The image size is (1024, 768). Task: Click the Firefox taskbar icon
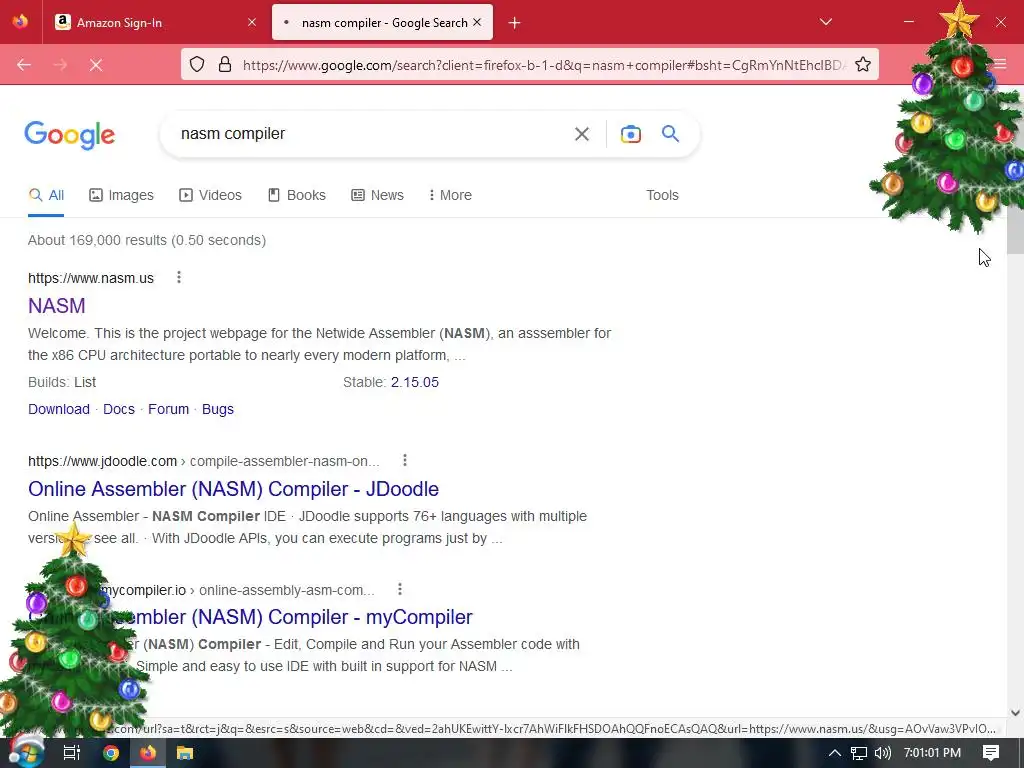coord(148,753)
